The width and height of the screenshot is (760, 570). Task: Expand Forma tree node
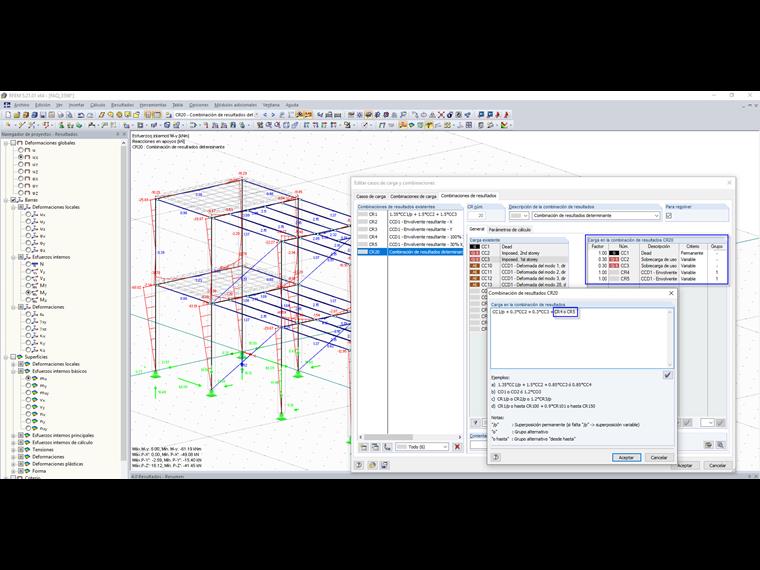[14, 471]
